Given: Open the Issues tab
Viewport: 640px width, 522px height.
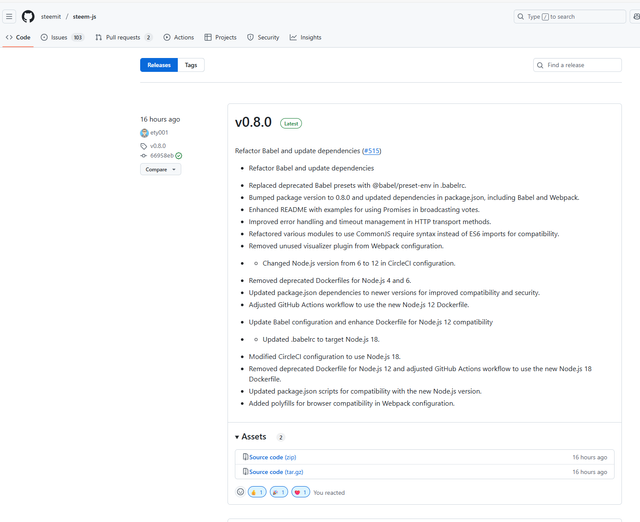Looking at the screenshot, I should coord(62,38).
